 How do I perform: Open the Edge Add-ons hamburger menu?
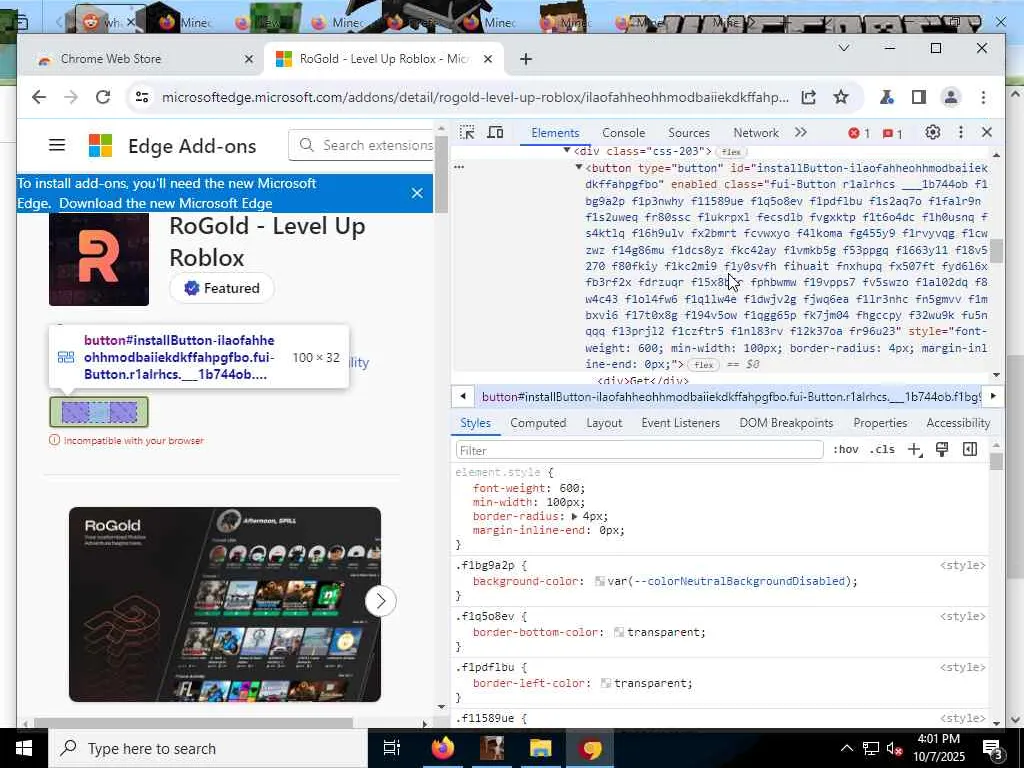[x=57, y=145]
